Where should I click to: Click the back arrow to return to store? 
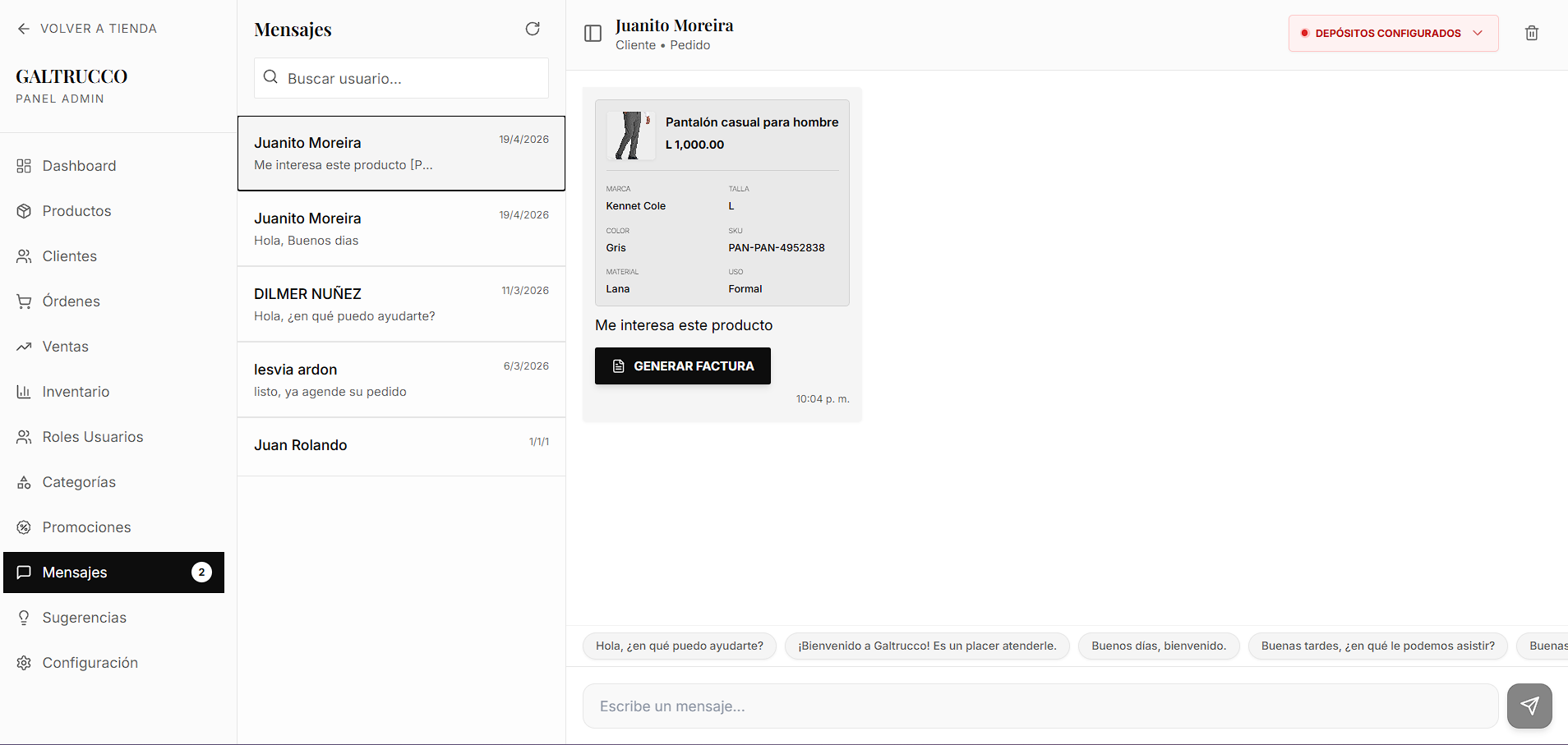tap(23, 29)
